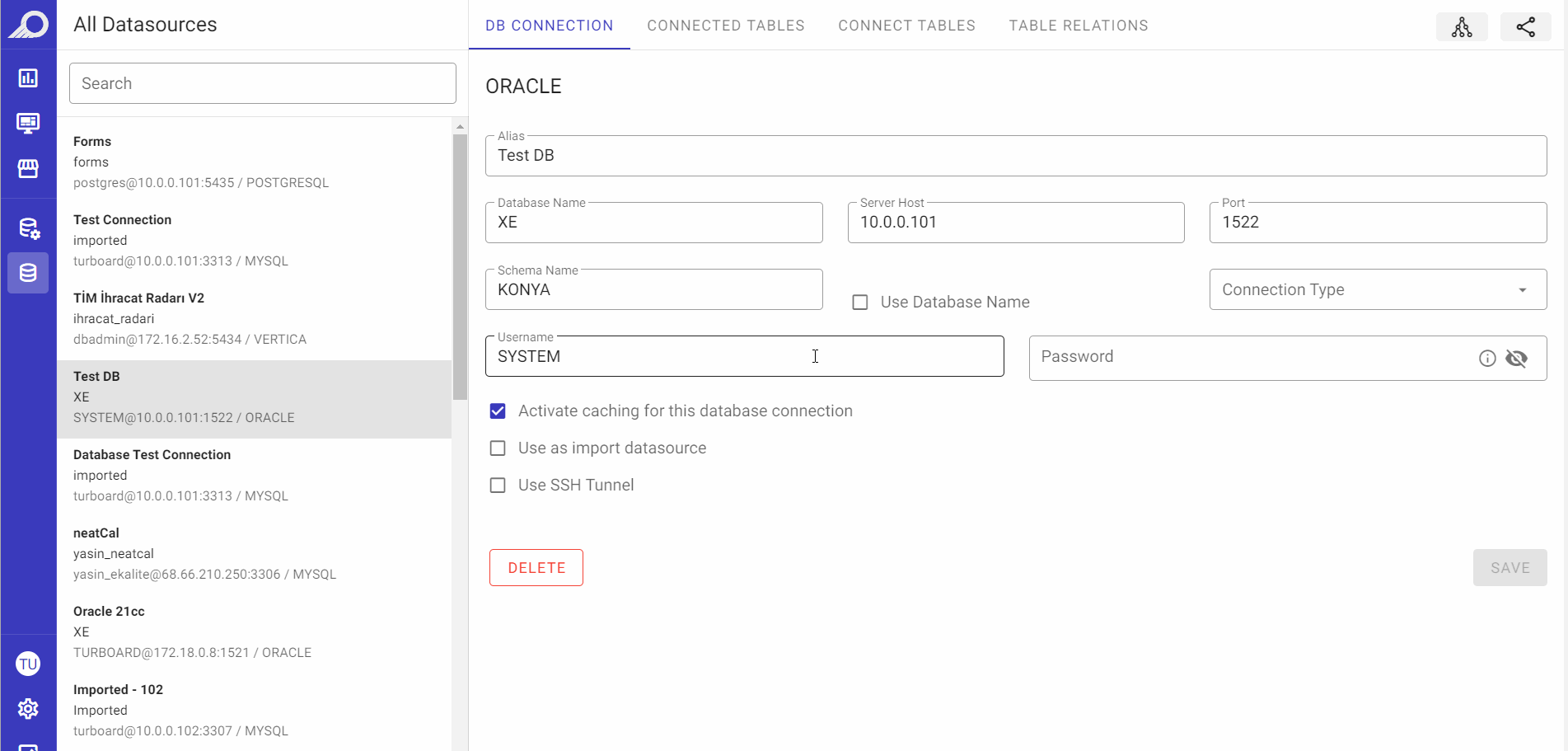This screenshot has width=1568, height=751.
Task: Select the neatCal datasource
Action: click(255, 554)
